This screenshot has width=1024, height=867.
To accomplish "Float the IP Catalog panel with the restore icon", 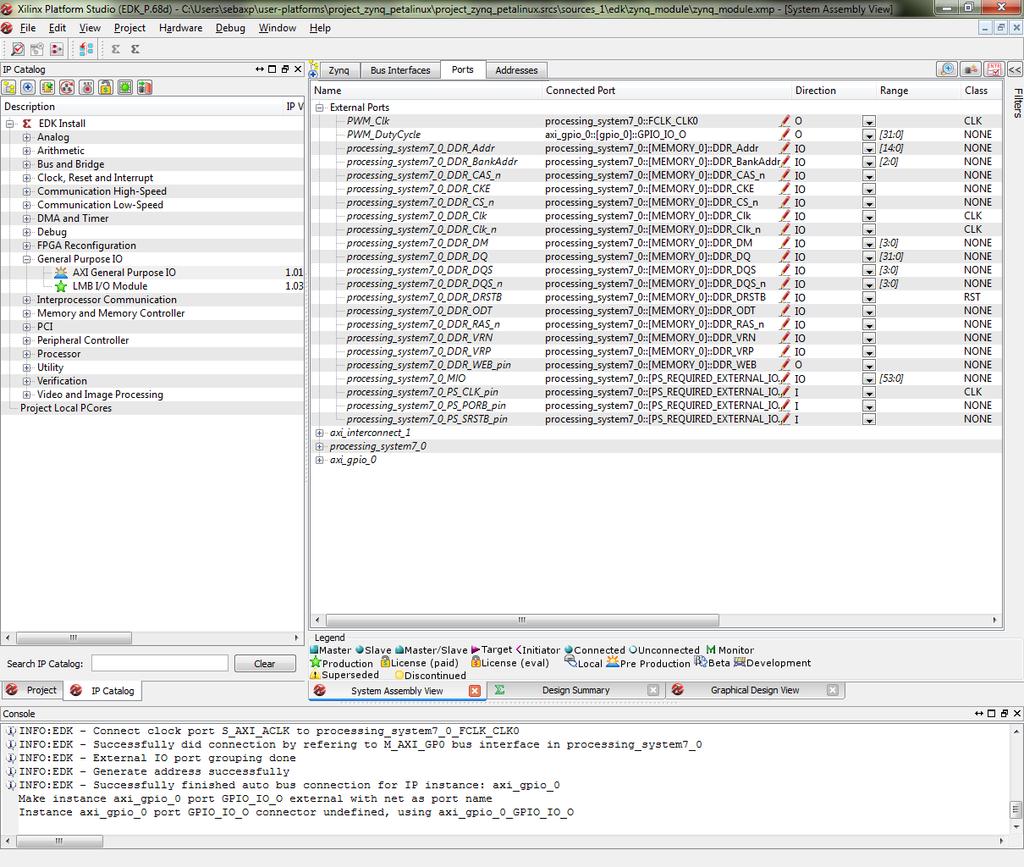I will 285,69.
